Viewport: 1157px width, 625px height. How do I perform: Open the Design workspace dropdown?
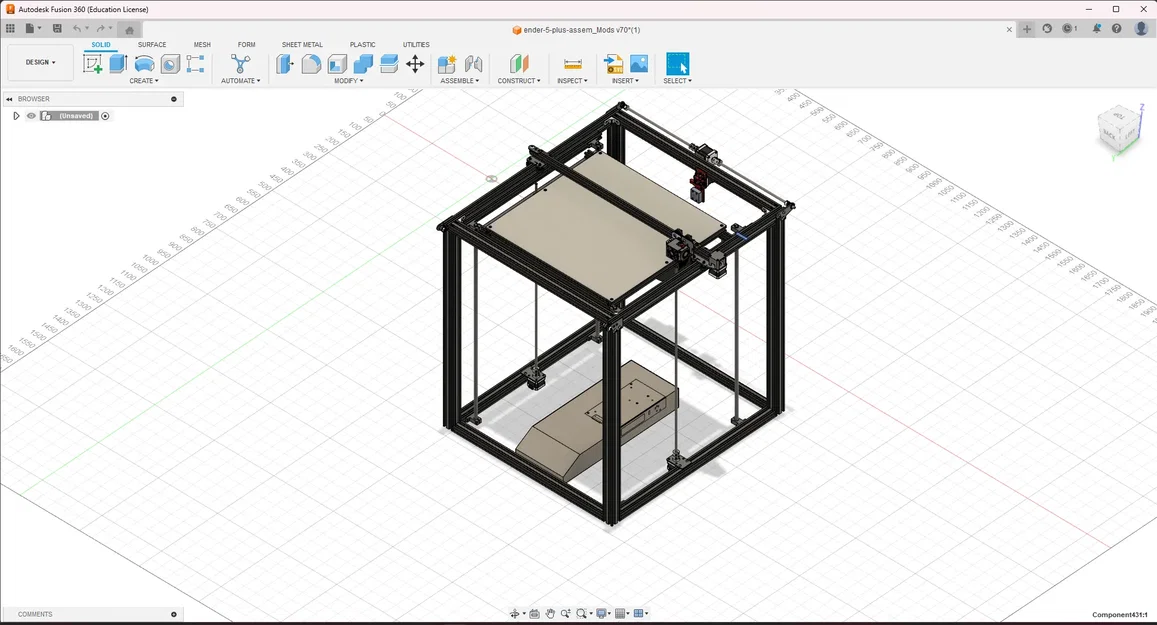coord(41,63)
